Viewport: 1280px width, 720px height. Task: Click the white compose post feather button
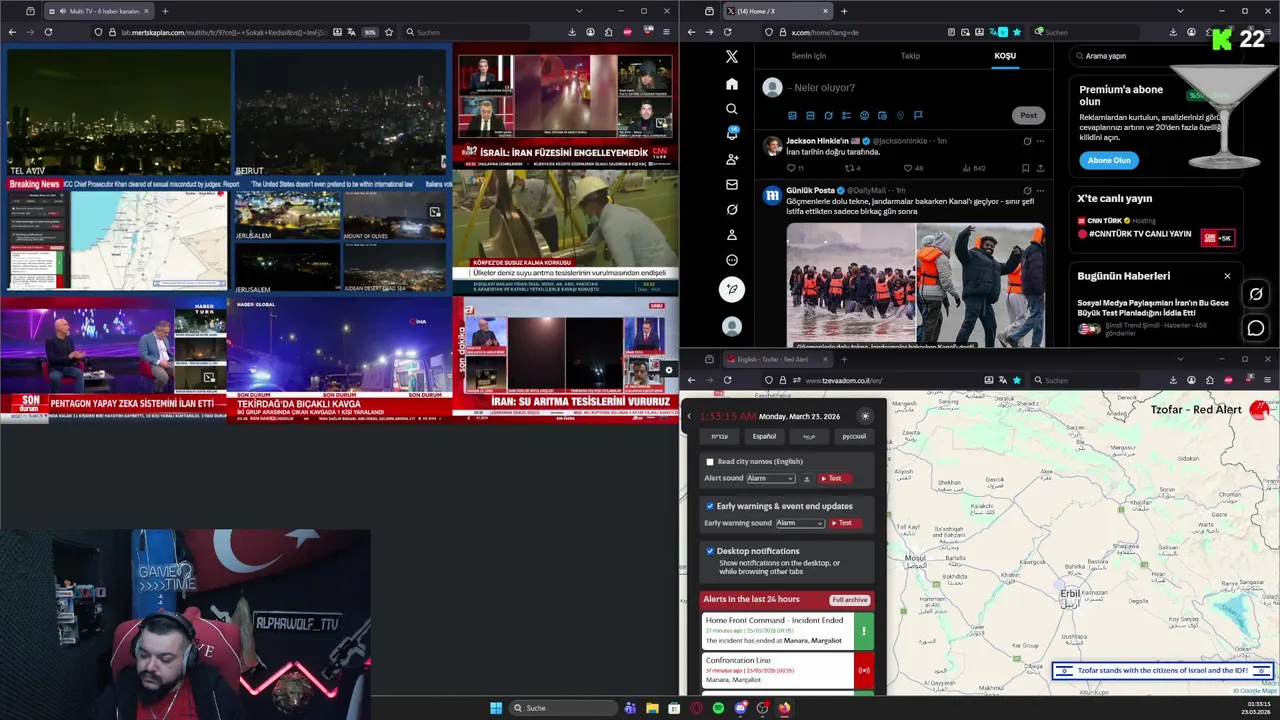coord(732,289)
